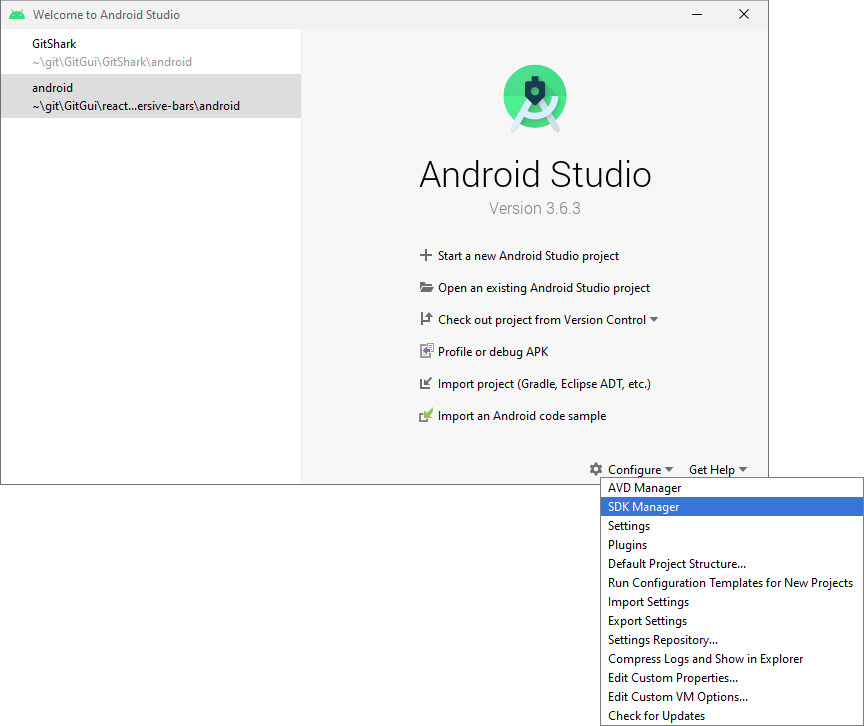Choose Import Settings
864x726 pixels.
(732, 602)
